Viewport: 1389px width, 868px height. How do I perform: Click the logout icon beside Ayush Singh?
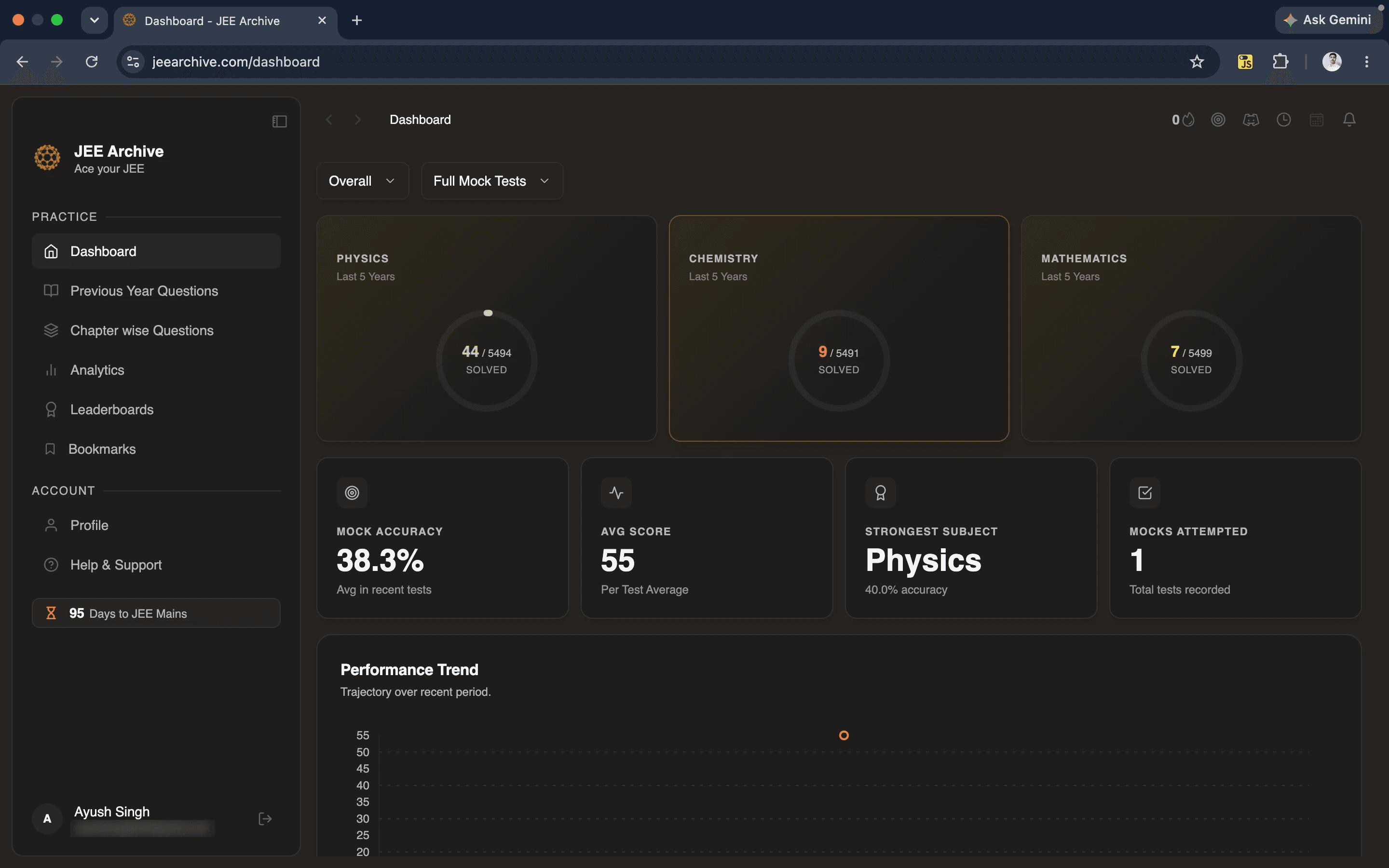[x=265, y=819]
